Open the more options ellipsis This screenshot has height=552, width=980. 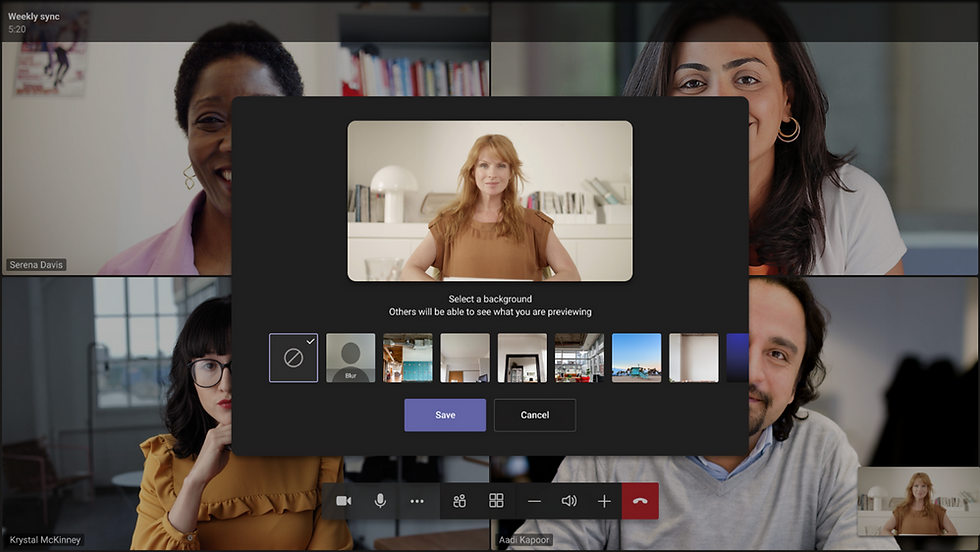(417, 501)
